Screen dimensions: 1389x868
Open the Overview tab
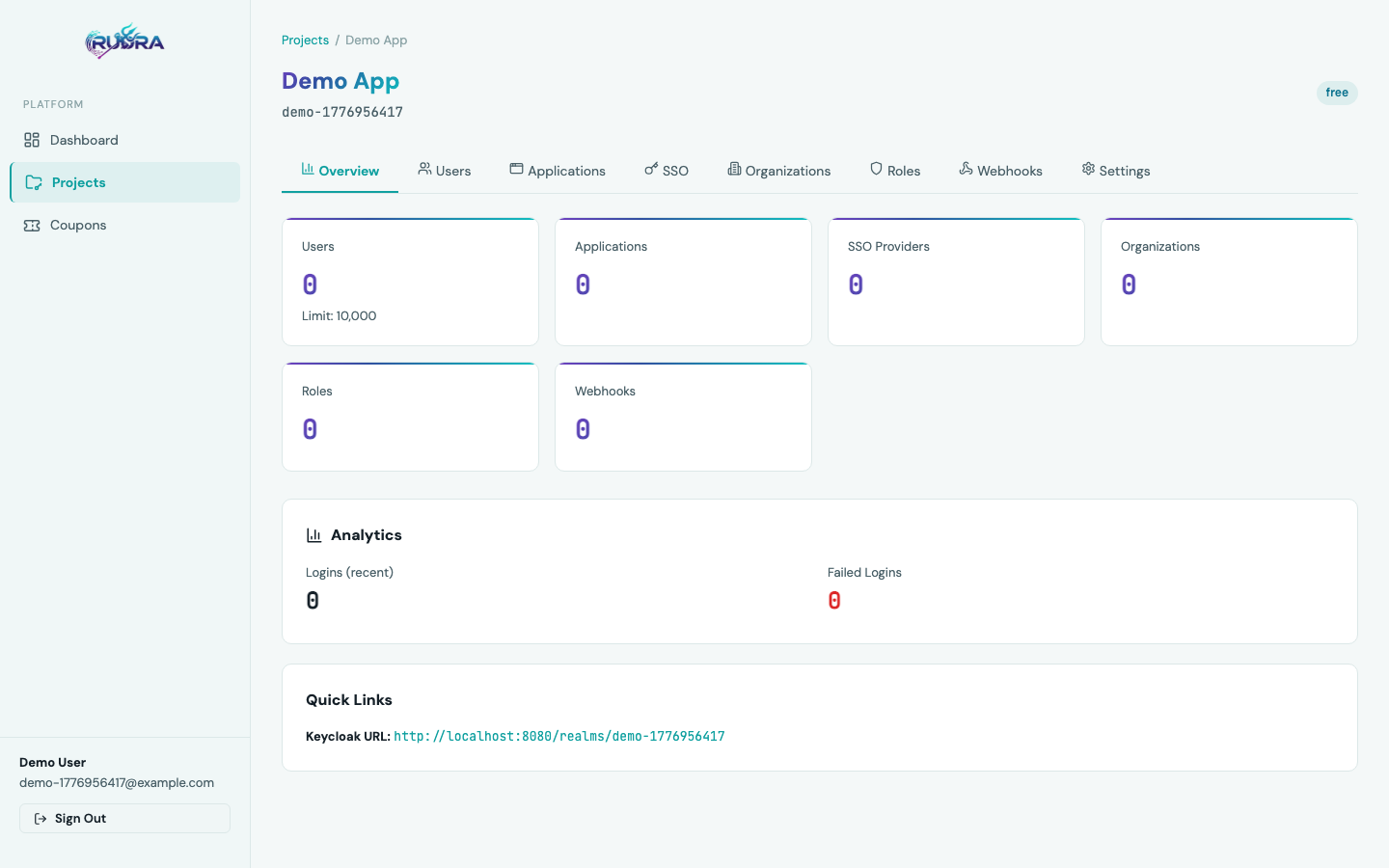coord(340,171)
